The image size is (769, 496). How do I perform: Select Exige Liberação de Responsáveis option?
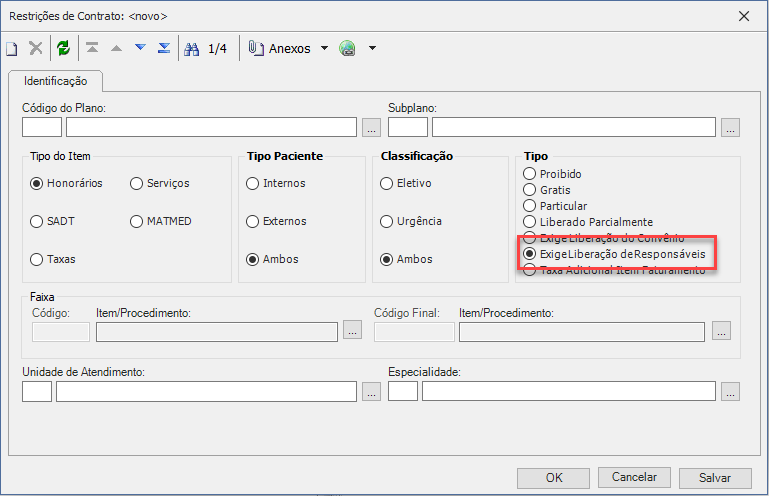click(x=614, y=254)
